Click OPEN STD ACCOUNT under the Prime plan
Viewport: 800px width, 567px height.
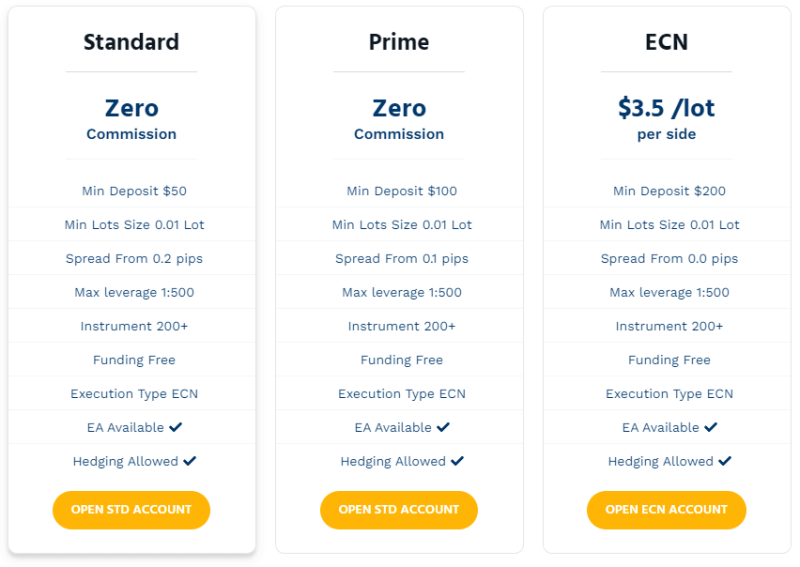tap(399, 510)
